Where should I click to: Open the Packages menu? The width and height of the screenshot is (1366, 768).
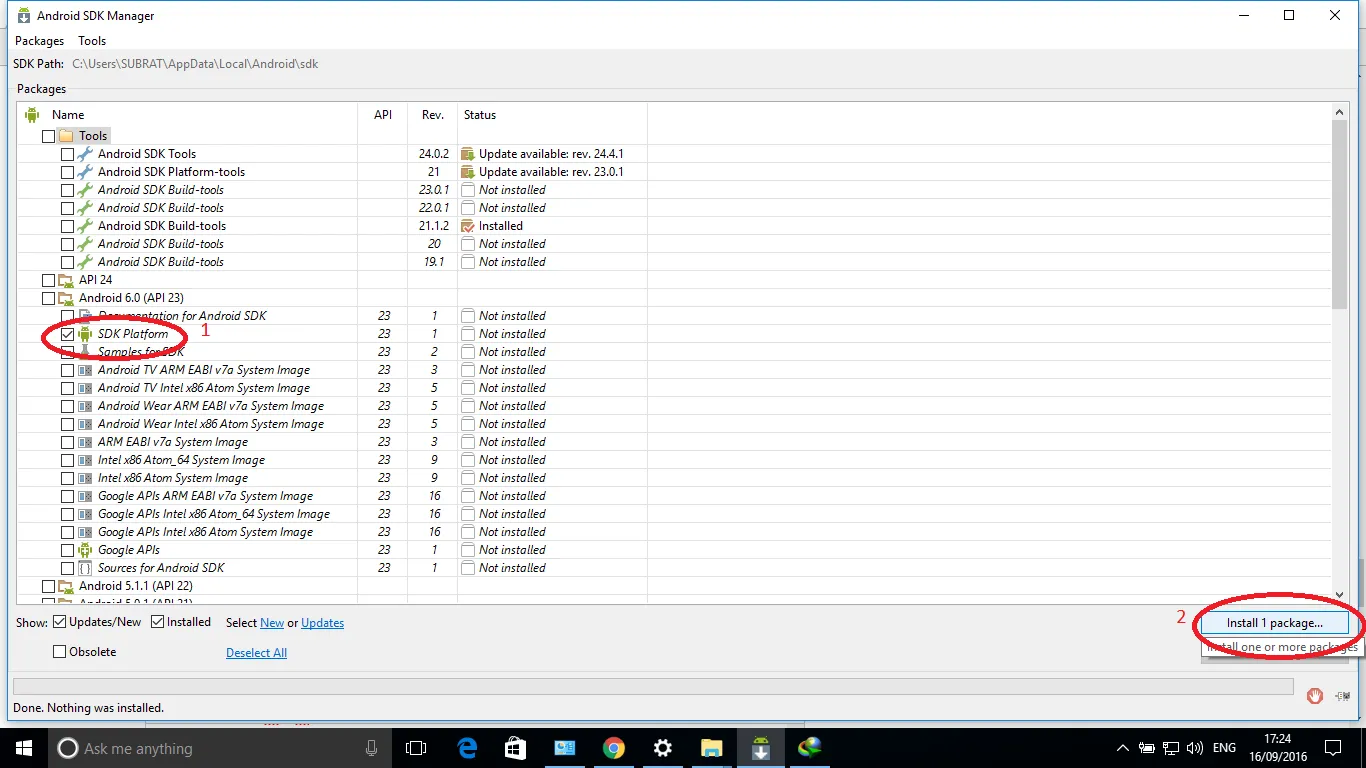pos(39,41)
